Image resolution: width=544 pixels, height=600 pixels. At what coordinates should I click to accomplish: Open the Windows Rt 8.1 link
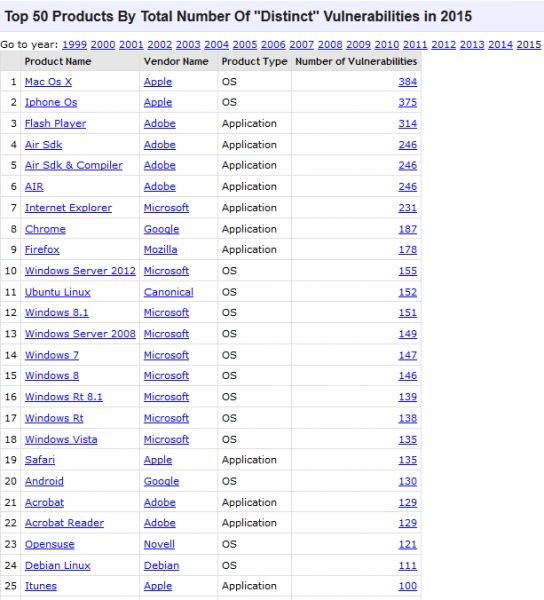[x=64, y=397]
